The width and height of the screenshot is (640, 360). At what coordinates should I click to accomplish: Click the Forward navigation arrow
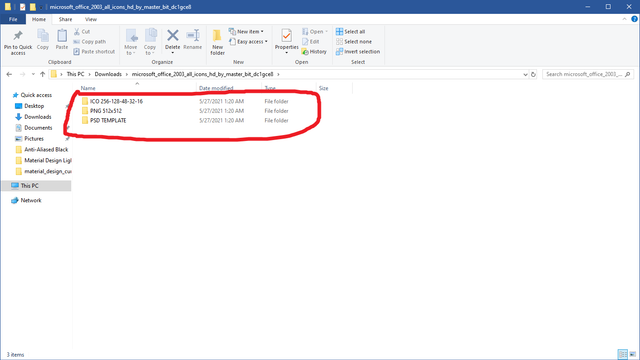click(x=22, y=74)
